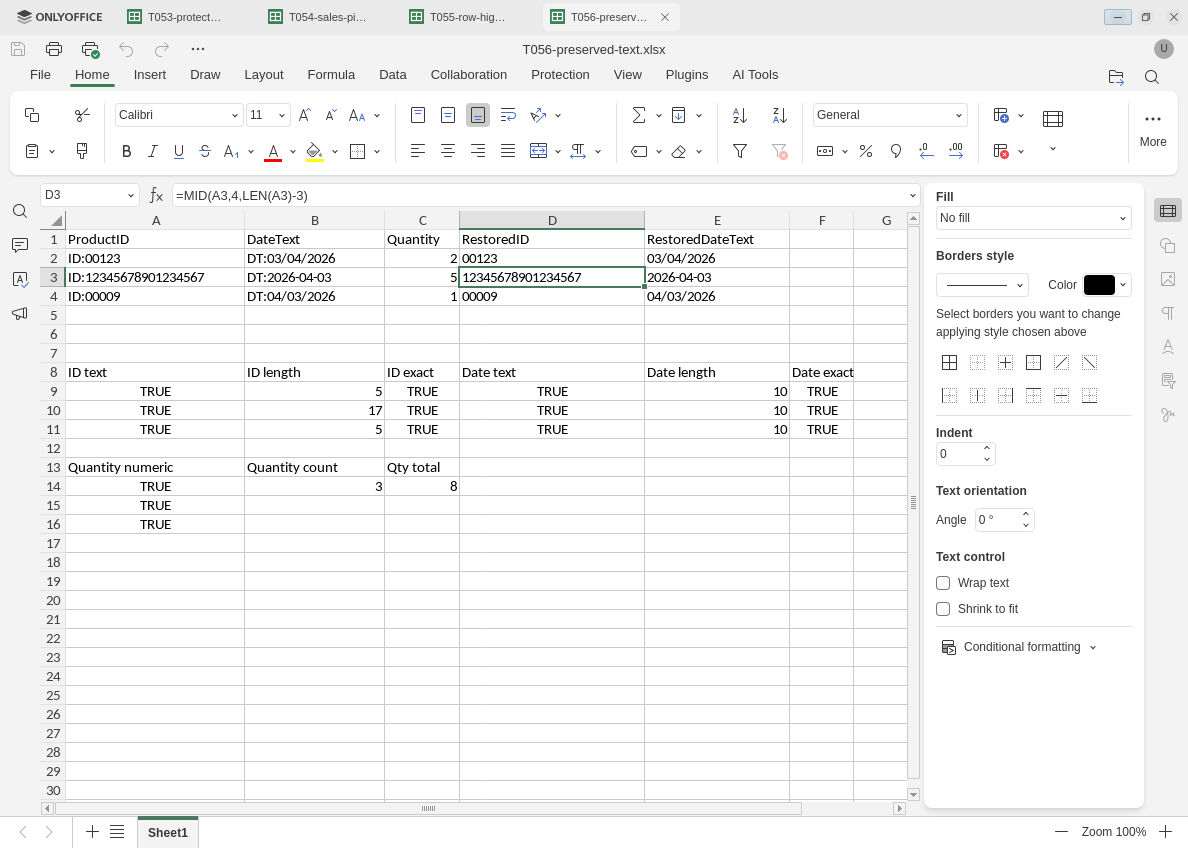The image size is (1188, 848).
Task: Click the Cut scissors icon
Action: click(82, 115)
